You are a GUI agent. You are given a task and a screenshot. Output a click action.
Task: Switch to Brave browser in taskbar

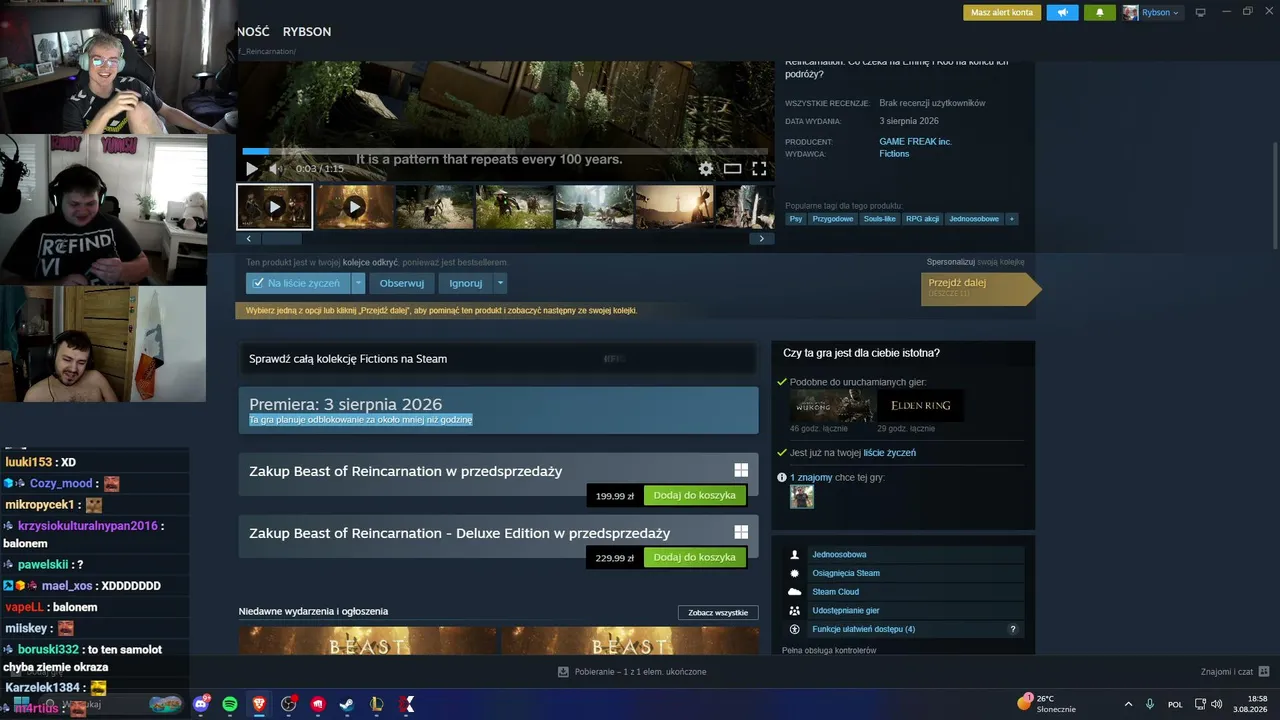click(260, 704)
